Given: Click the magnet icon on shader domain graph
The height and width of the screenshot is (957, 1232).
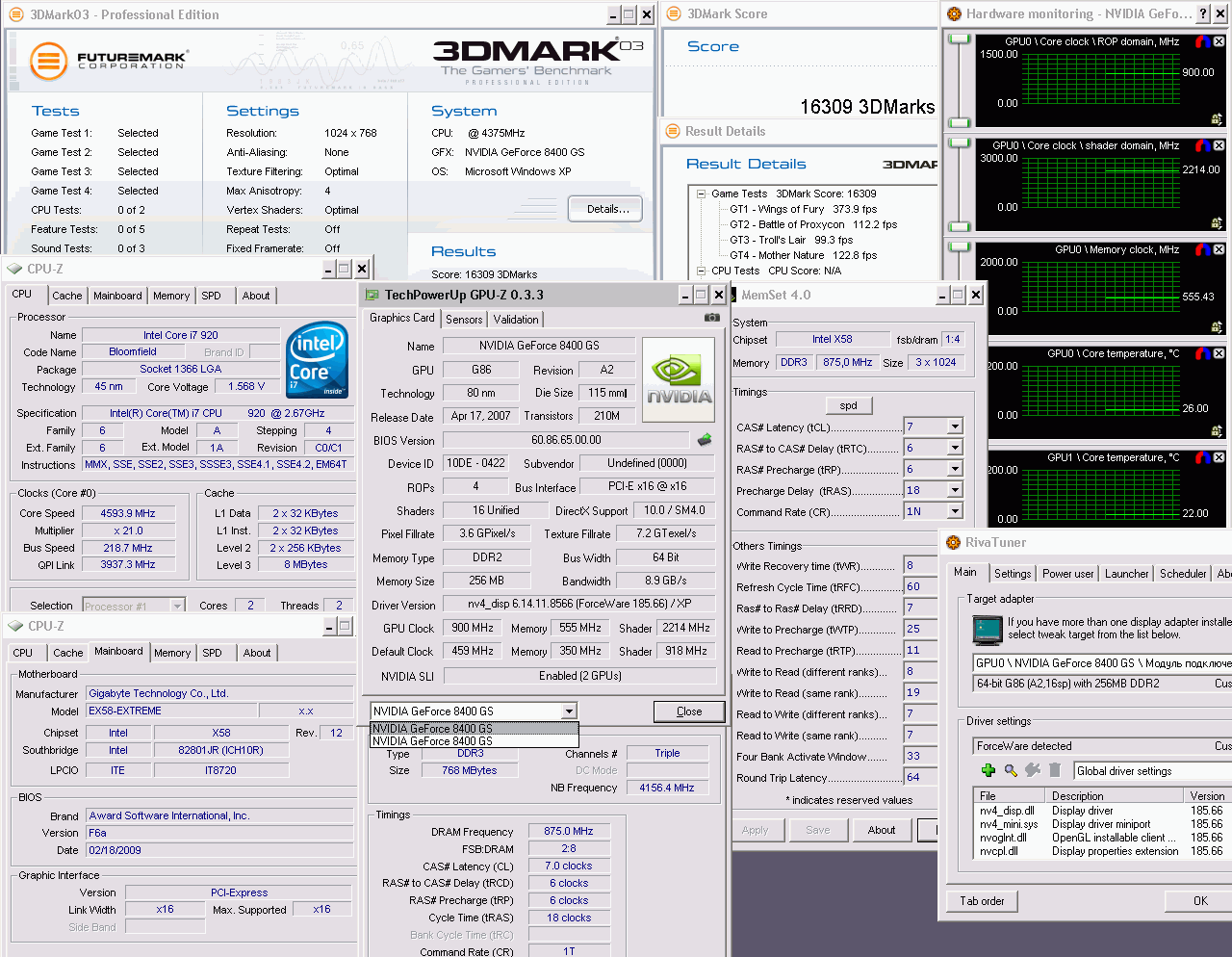Looking at the screenshot, I should click(x=1202, y=145).
